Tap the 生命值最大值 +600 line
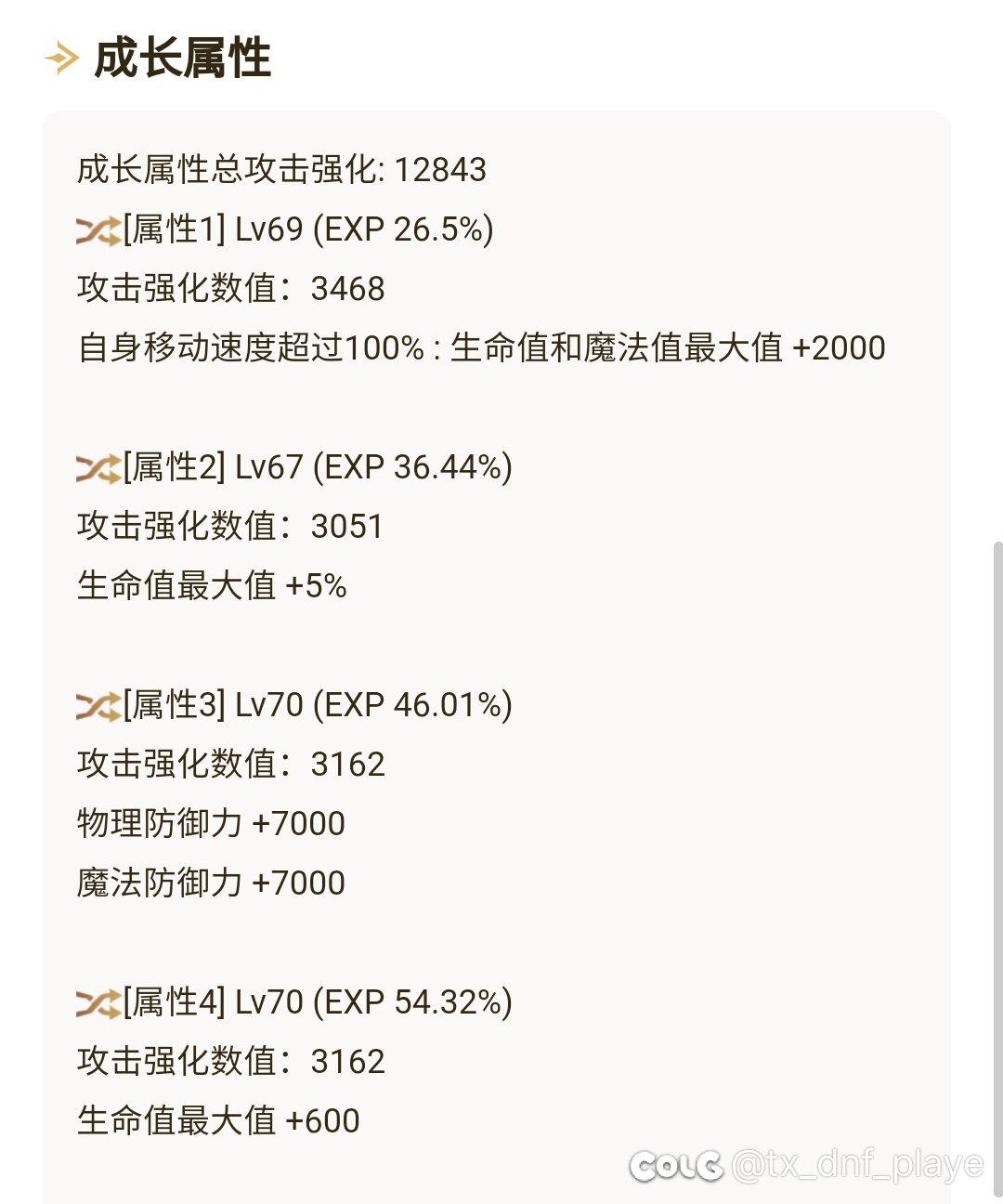 click(218, 1121)
